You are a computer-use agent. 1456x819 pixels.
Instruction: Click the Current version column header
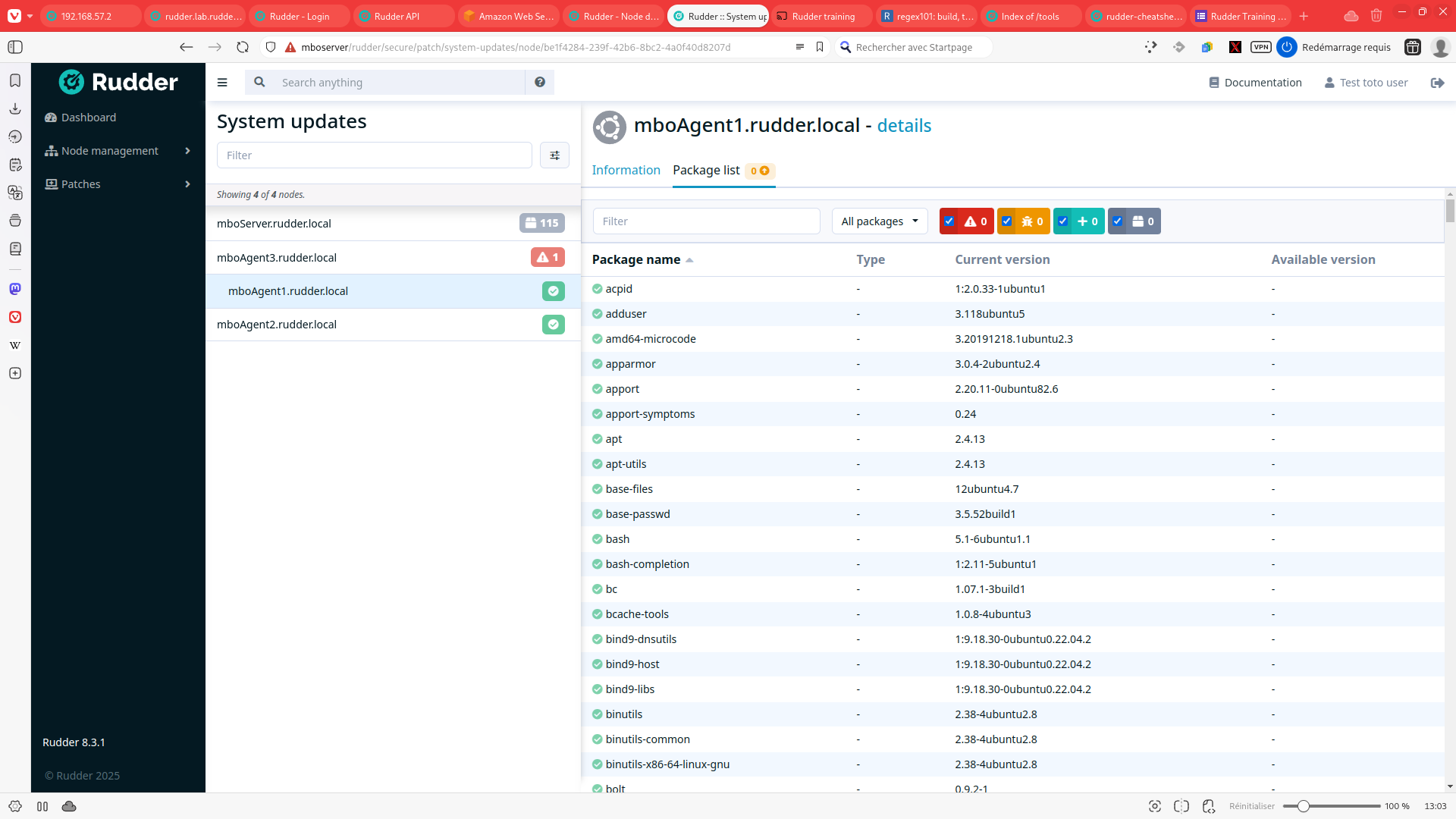1003,259
